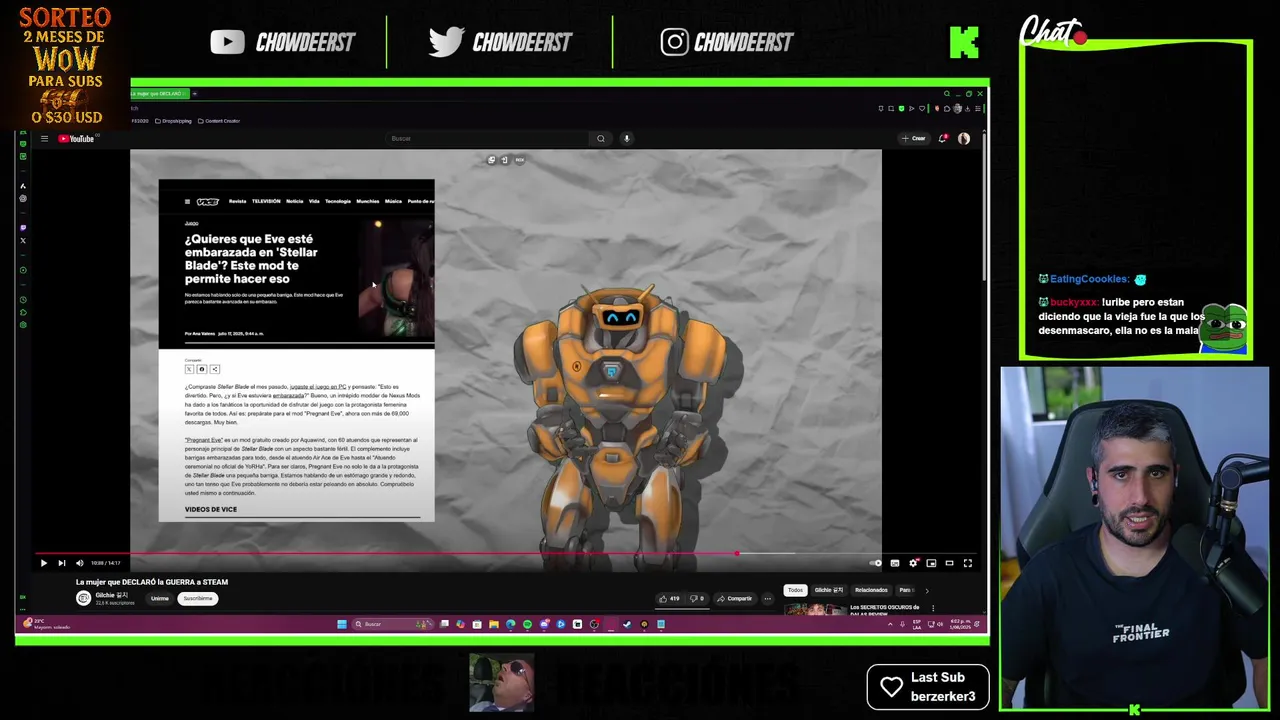Viewport: 1280px width, 720px height.
Task: Open the taskbar clock and date
Action: coord(960,624)
